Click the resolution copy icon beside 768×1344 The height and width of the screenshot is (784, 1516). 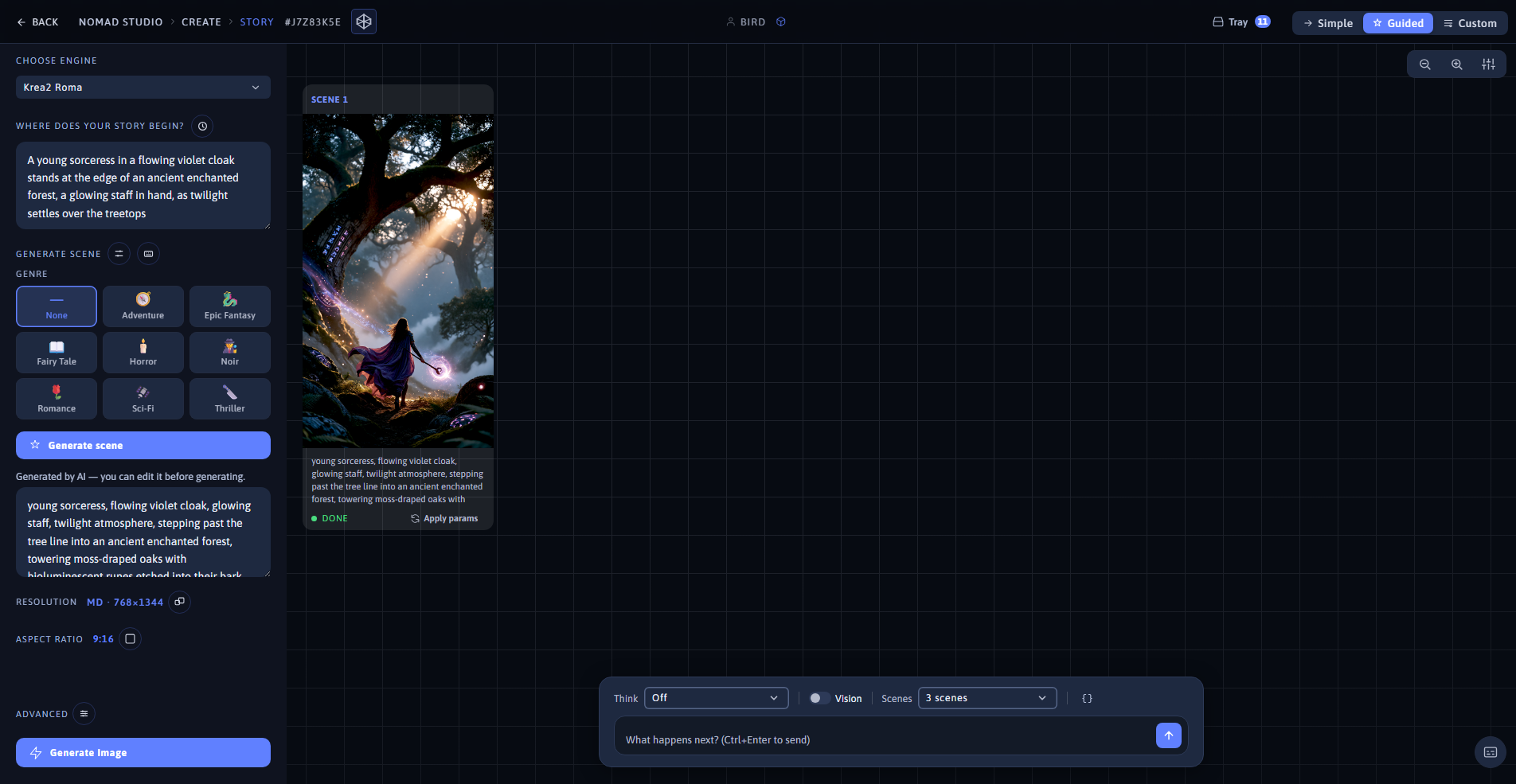[180, 602]
